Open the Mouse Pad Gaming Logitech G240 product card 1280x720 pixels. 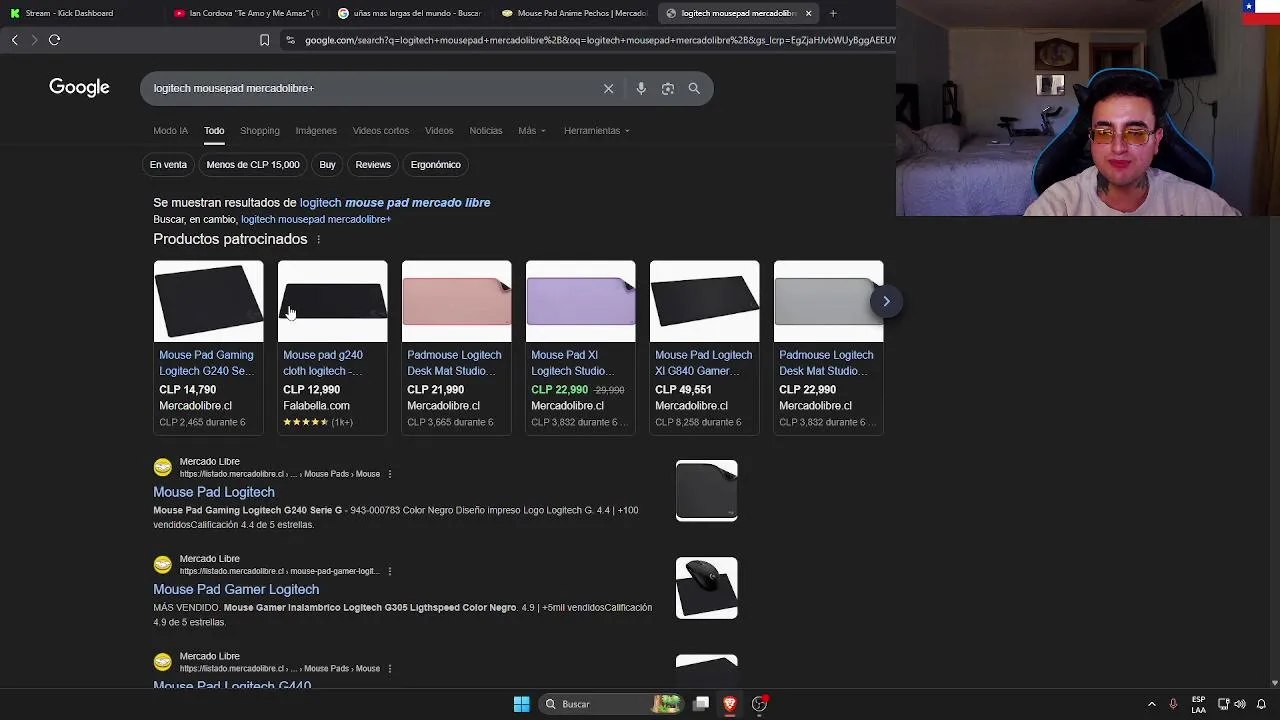pyautogui.click(x=208, y=346)
